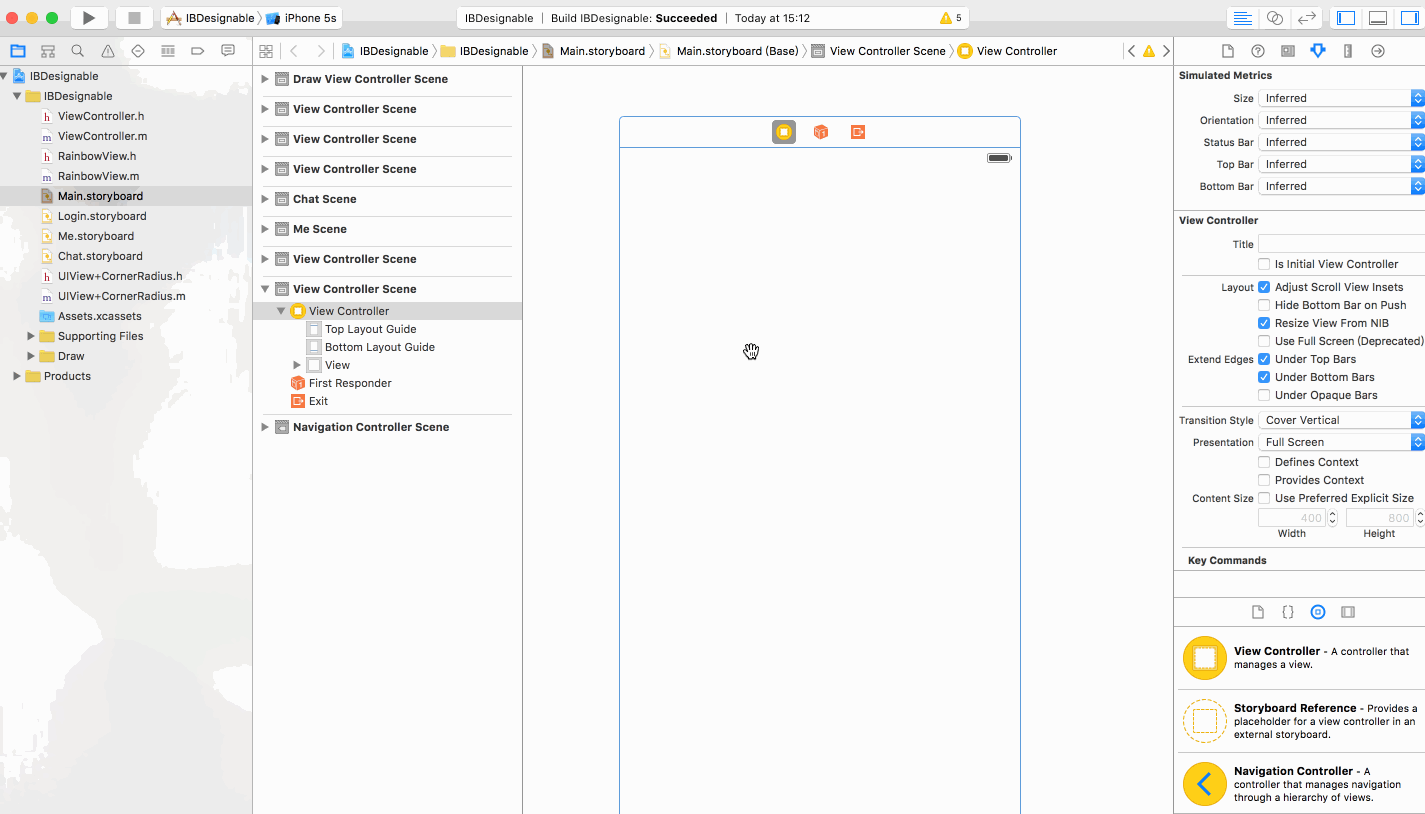Screen dimensions: 1425x814
Task: Uncheck Adjust Scroll View Insets
Action: coord(1265,287)
